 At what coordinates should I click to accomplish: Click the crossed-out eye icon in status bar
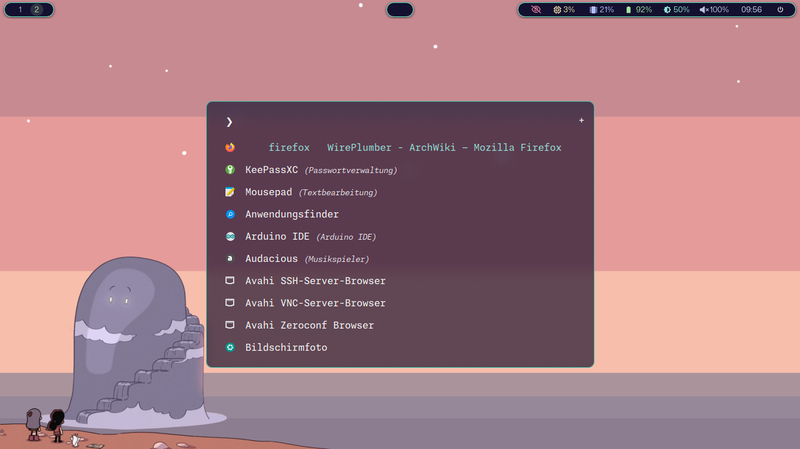(536, 9)
